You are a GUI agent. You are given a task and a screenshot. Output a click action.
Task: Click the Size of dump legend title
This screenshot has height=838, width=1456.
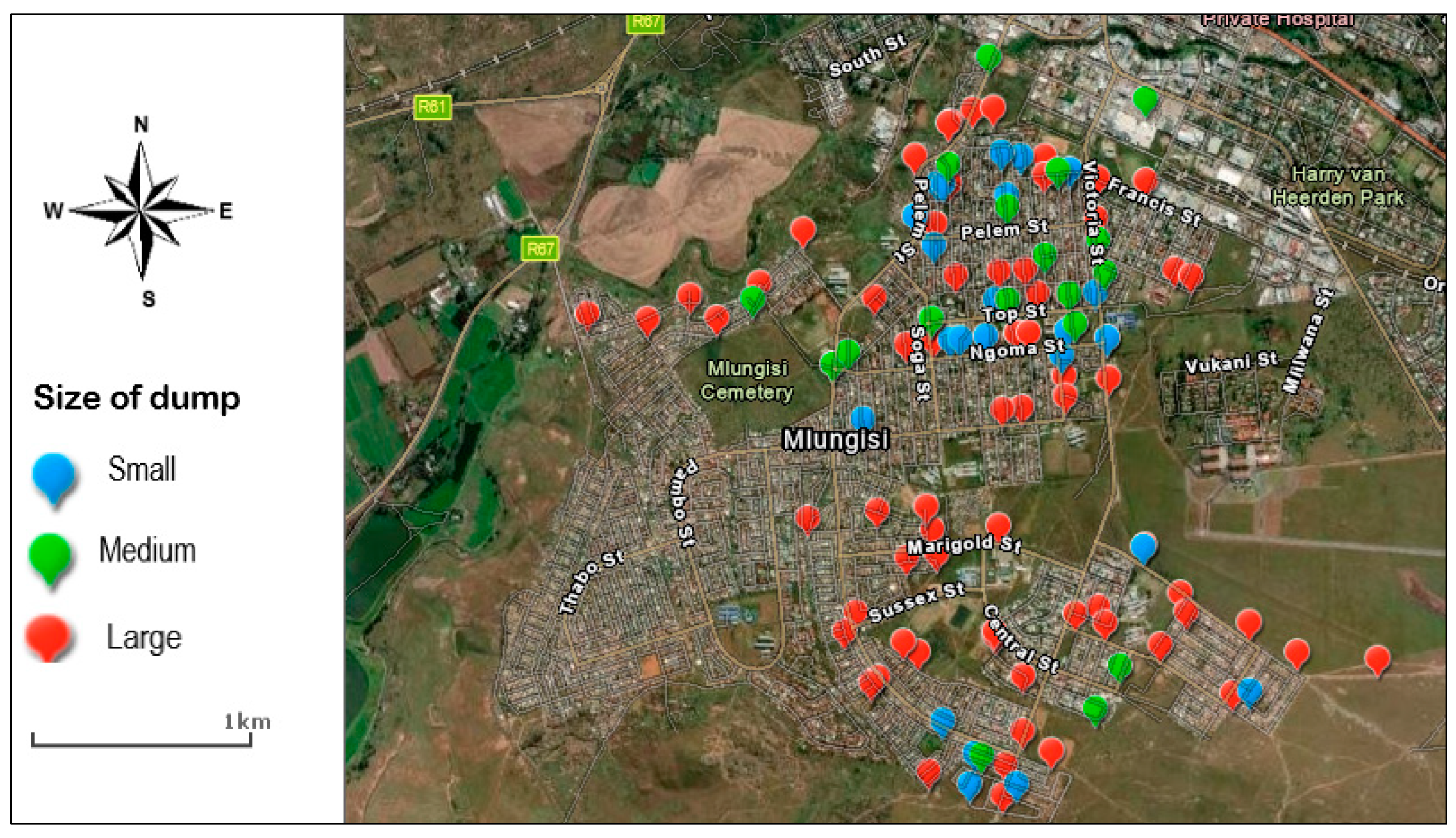coord(136,398)
